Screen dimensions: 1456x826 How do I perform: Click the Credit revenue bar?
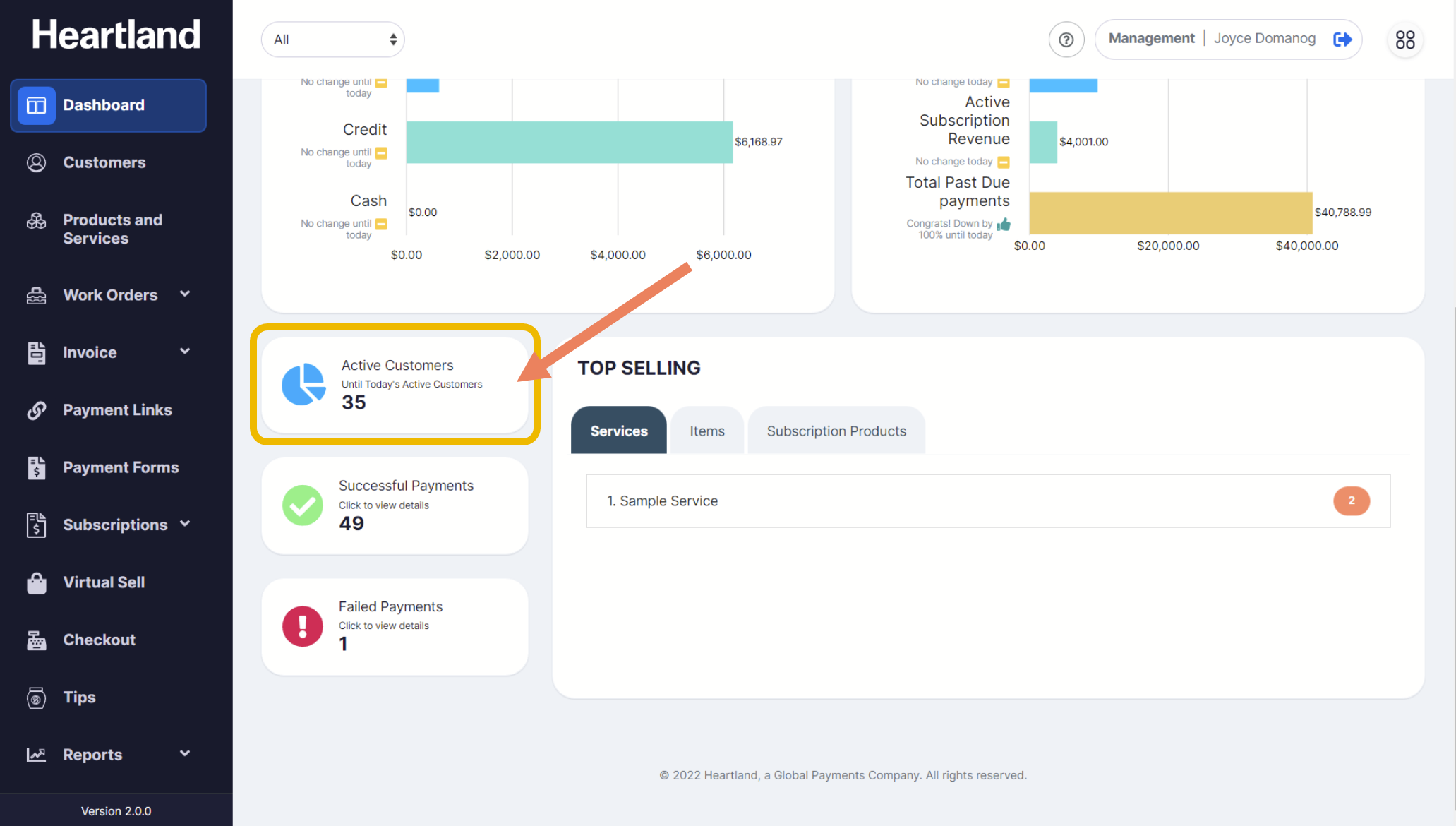pyautogui.click(x=569, y=142)
